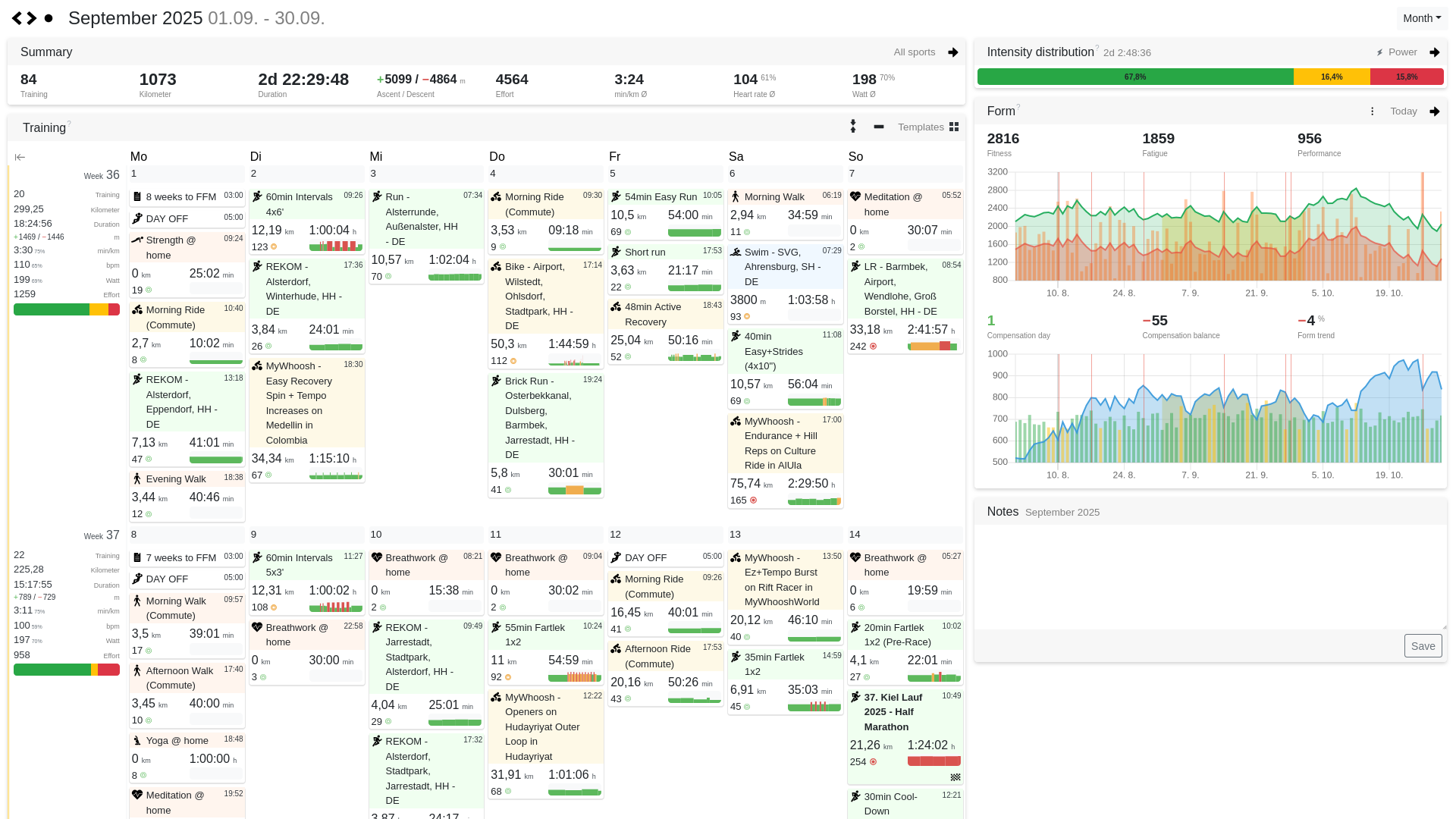Image resolution: width=1456 pixels, height=819 pixels.
Task: Select All sports filter
Action: click(915, 52)
